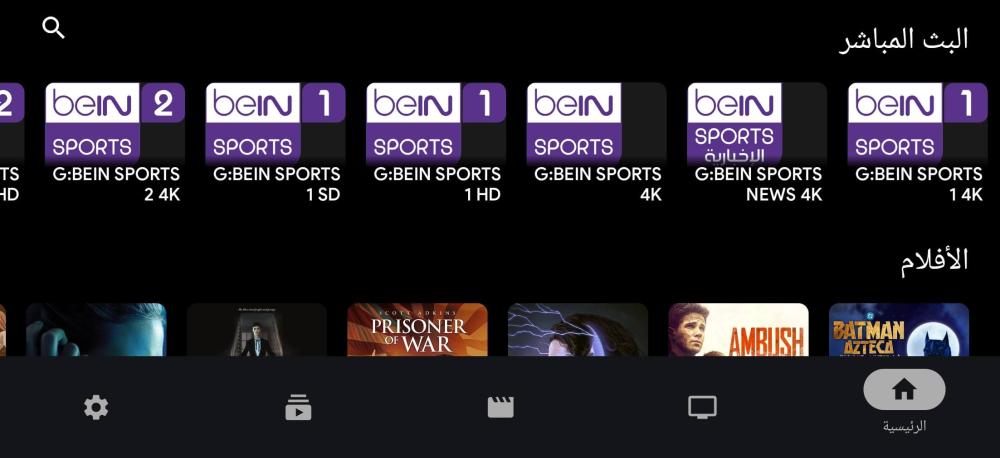
Task: Open the lightning-themed movie poster
Action: click(578, 330)
